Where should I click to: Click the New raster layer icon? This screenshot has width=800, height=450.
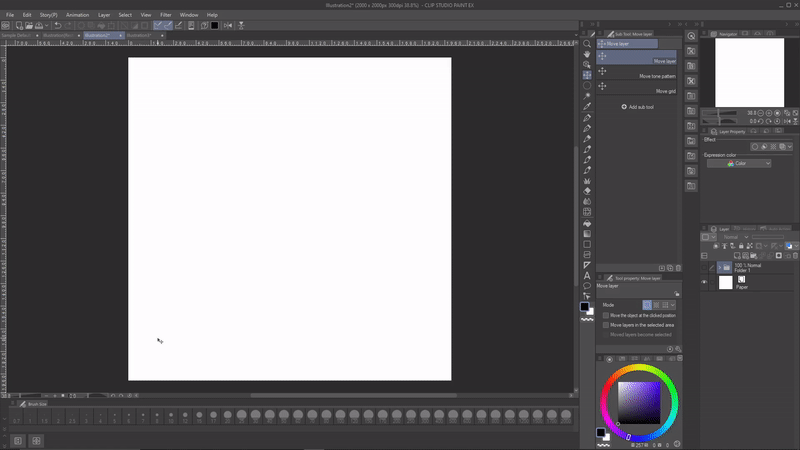(737, 256)
